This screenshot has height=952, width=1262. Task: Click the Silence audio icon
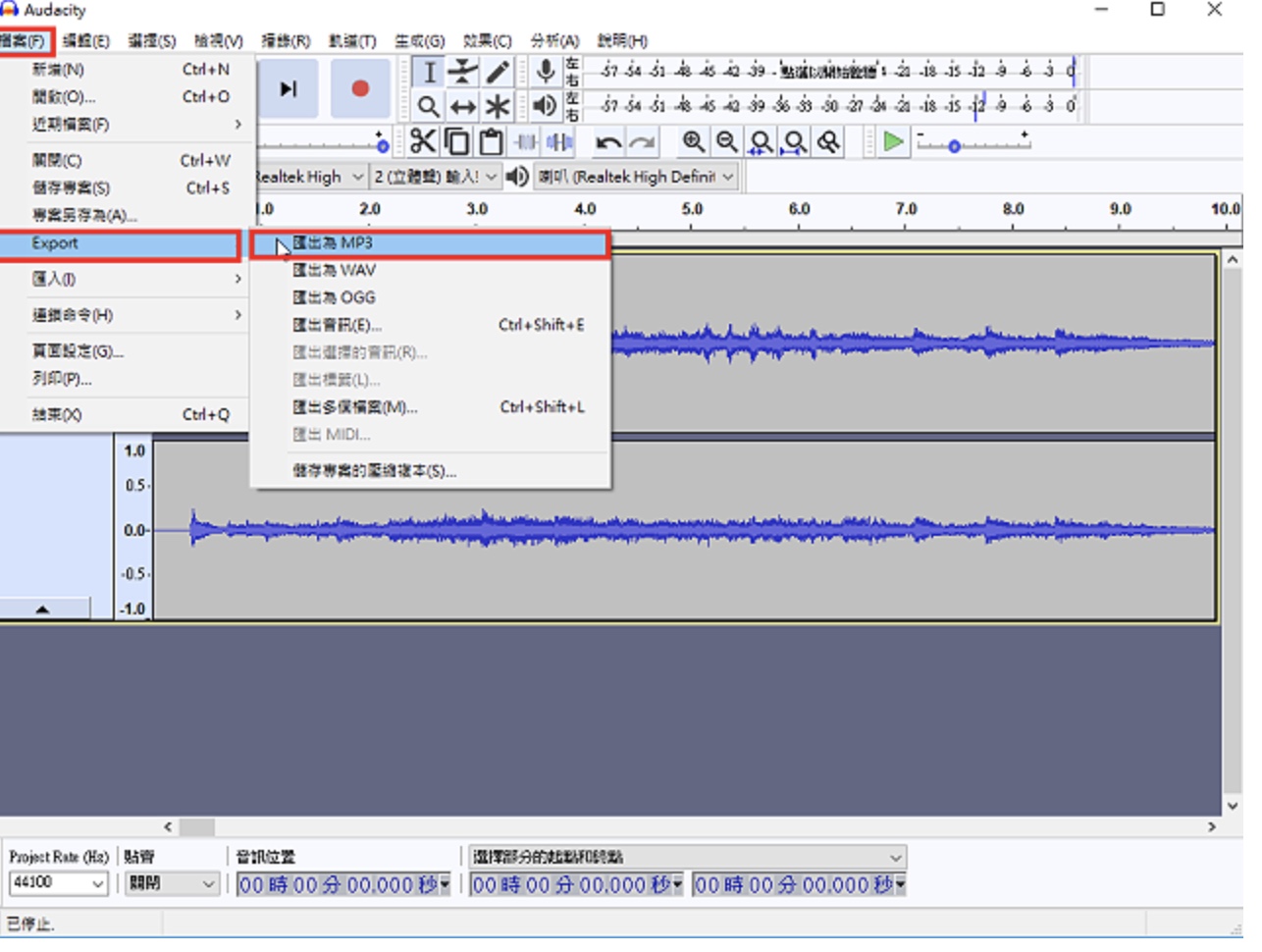click(559, 142)
